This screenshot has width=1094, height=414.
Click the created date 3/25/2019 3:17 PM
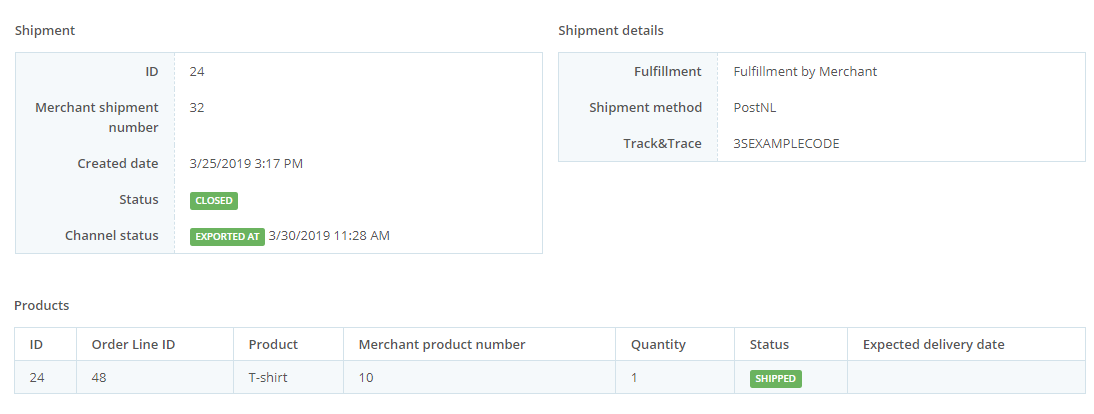coord(246,164)
